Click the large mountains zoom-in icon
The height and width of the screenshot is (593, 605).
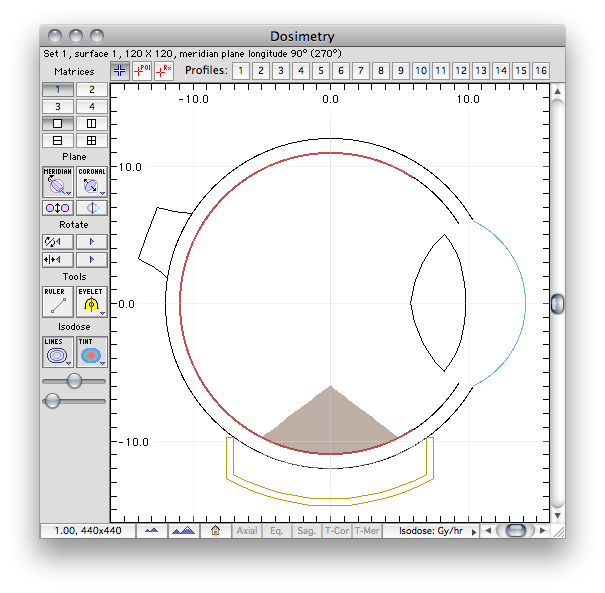[183, 531]
